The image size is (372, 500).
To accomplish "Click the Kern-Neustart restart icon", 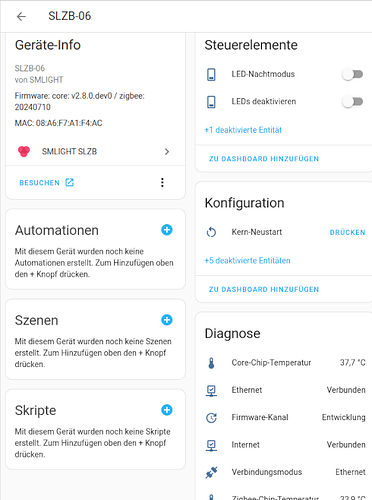I will click(x=211, y=232).
